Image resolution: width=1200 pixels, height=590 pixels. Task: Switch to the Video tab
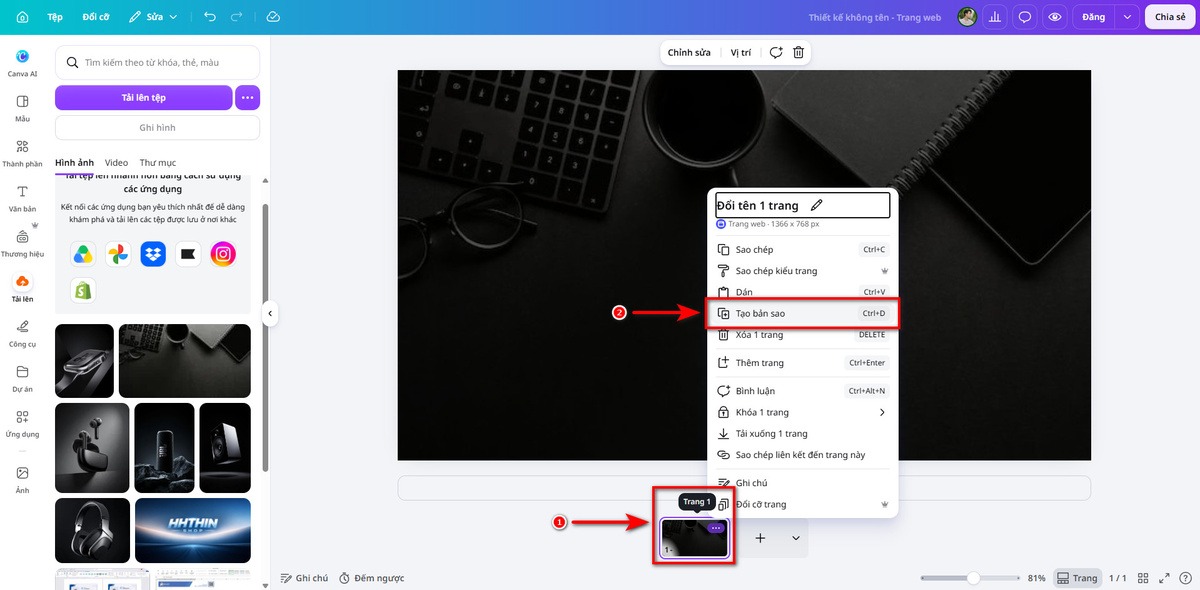116,162
